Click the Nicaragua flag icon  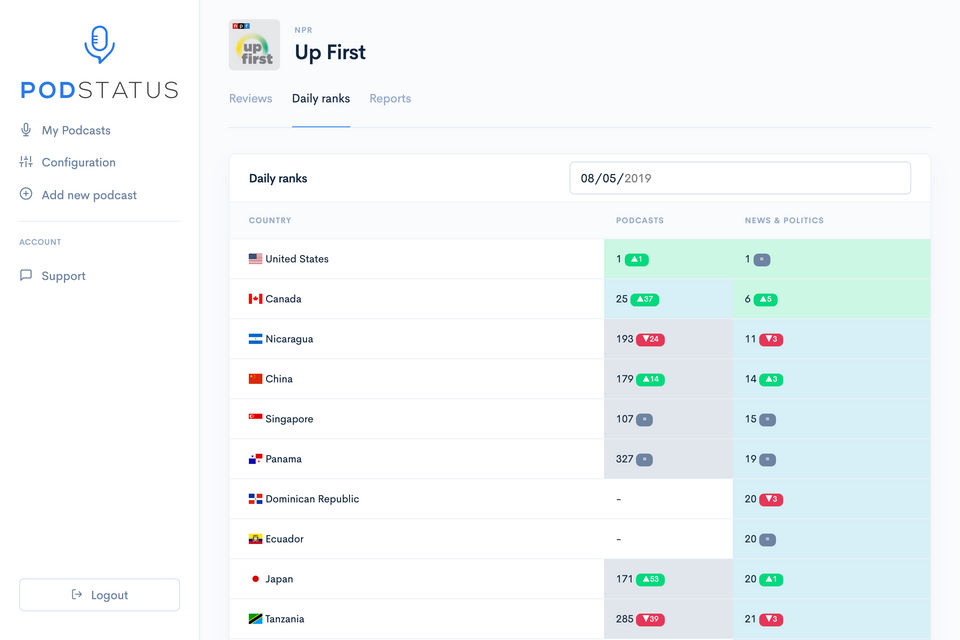255,339
